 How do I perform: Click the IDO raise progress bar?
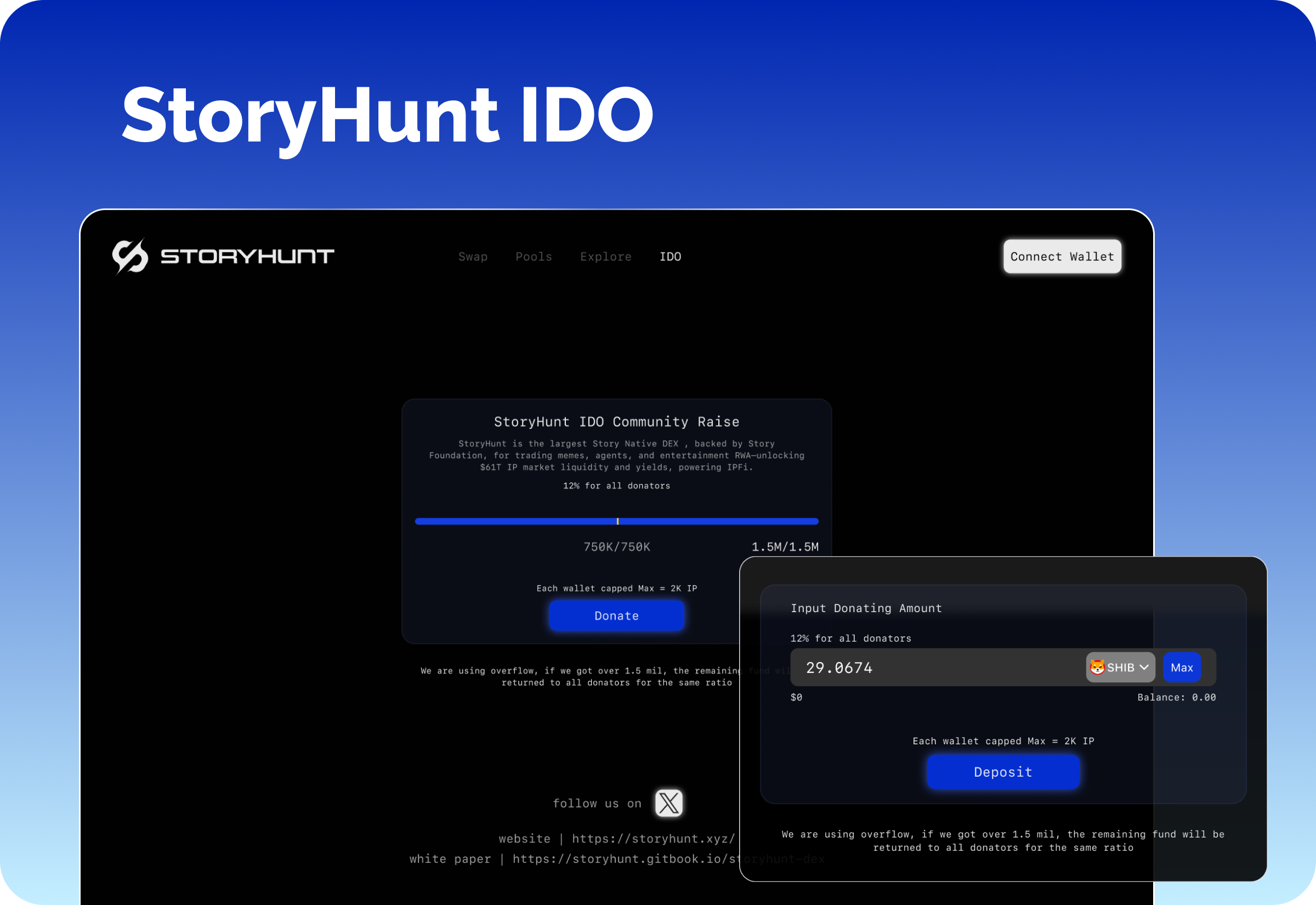[x=617, y=521]
